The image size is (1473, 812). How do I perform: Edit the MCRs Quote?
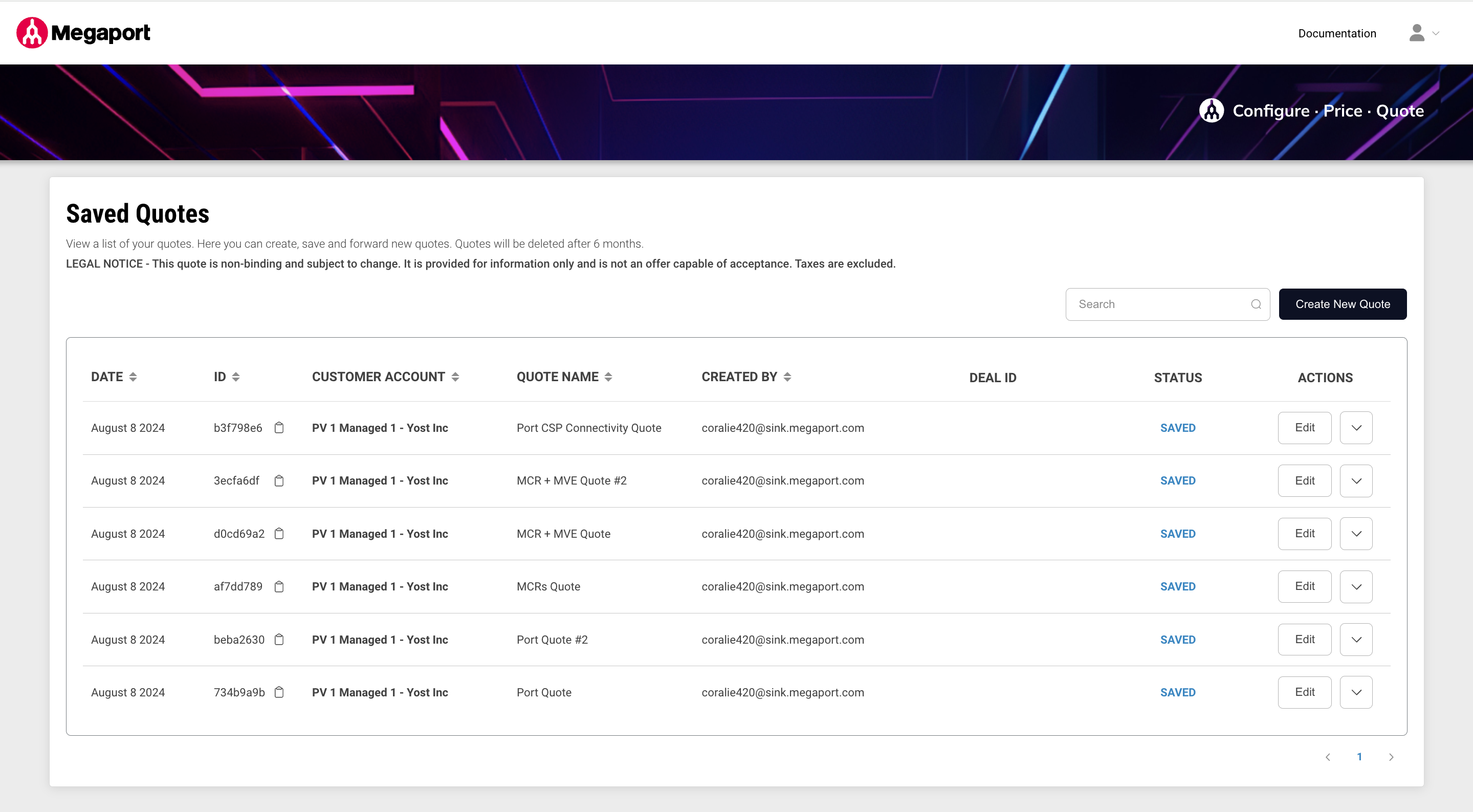[1304, 587]
